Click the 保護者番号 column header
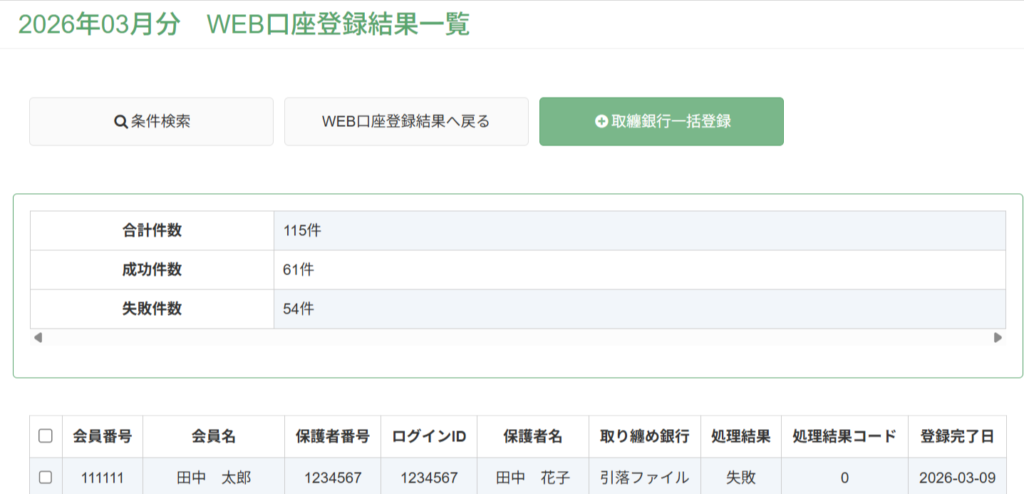1024x494 pixels. [x=333, y=436]
